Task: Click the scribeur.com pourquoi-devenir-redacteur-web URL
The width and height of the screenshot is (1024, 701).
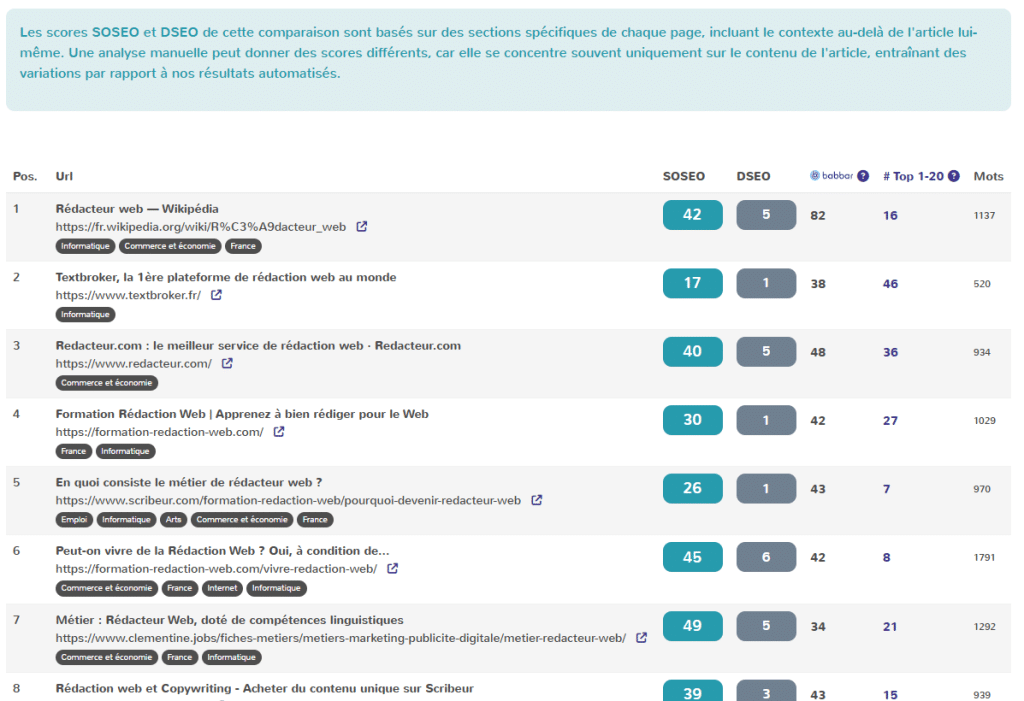Action: (288, 500)
